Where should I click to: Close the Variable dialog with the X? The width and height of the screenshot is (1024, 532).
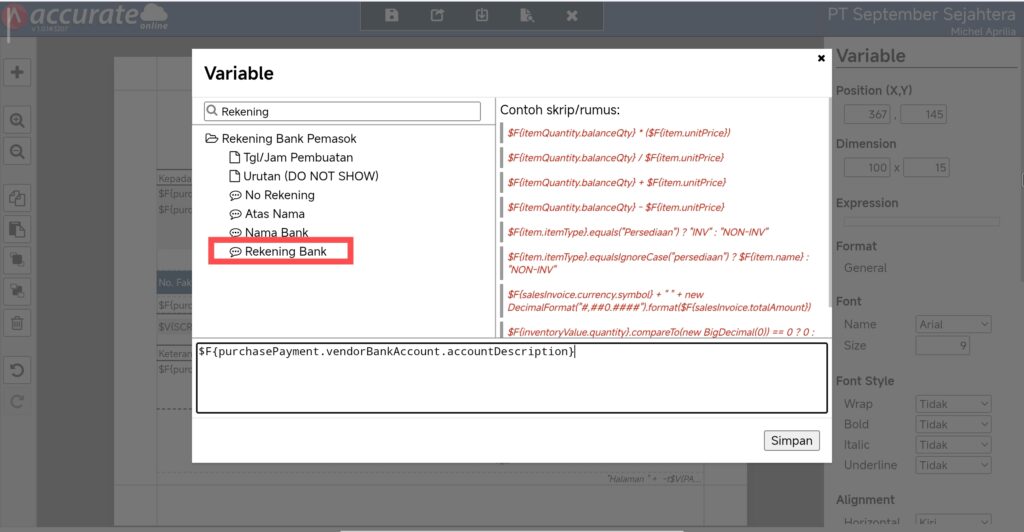(821, 59)
